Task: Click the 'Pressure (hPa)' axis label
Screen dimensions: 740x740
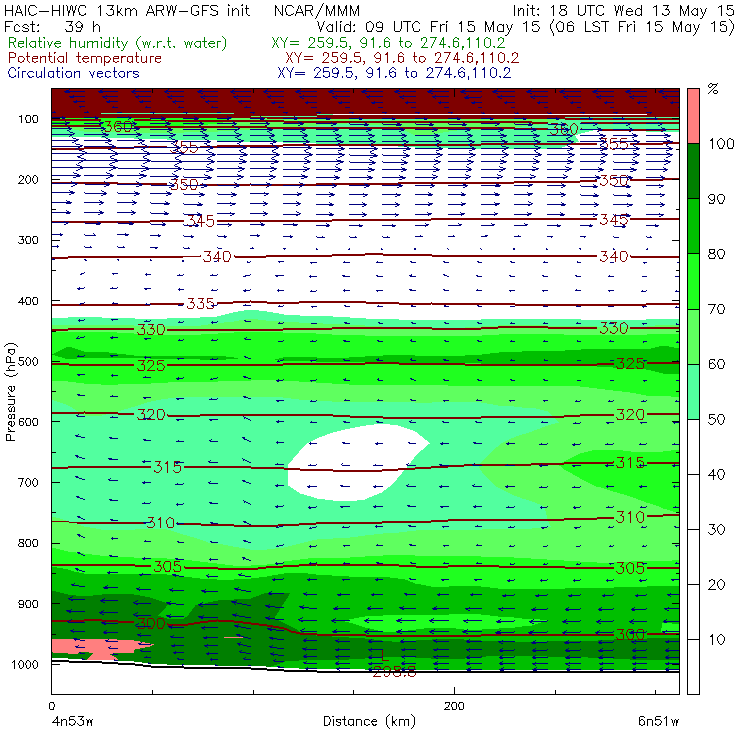Action: pyautogui.click(x=10, y=392)
